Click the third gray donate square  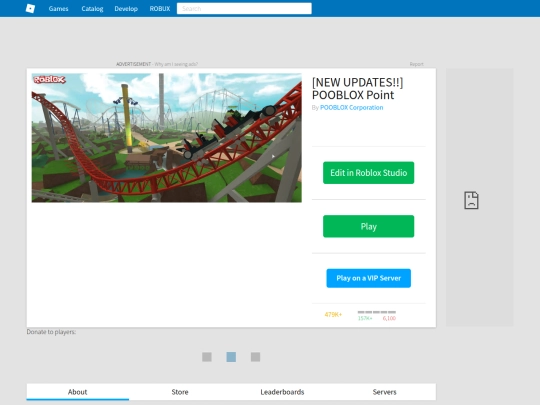[255, 357]
